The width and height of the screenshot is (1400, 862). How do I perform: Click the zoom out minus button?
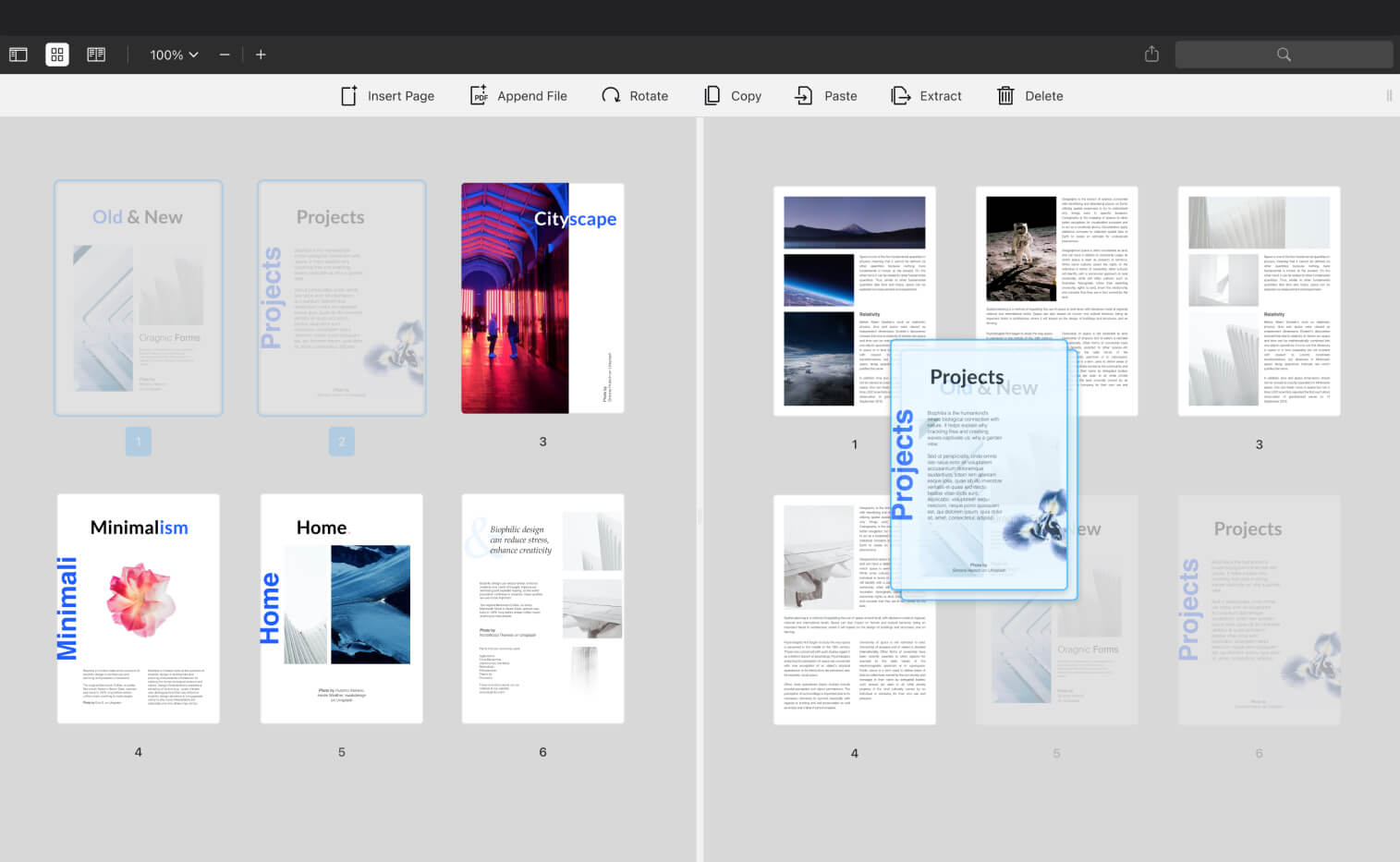[x=225, y=55]
